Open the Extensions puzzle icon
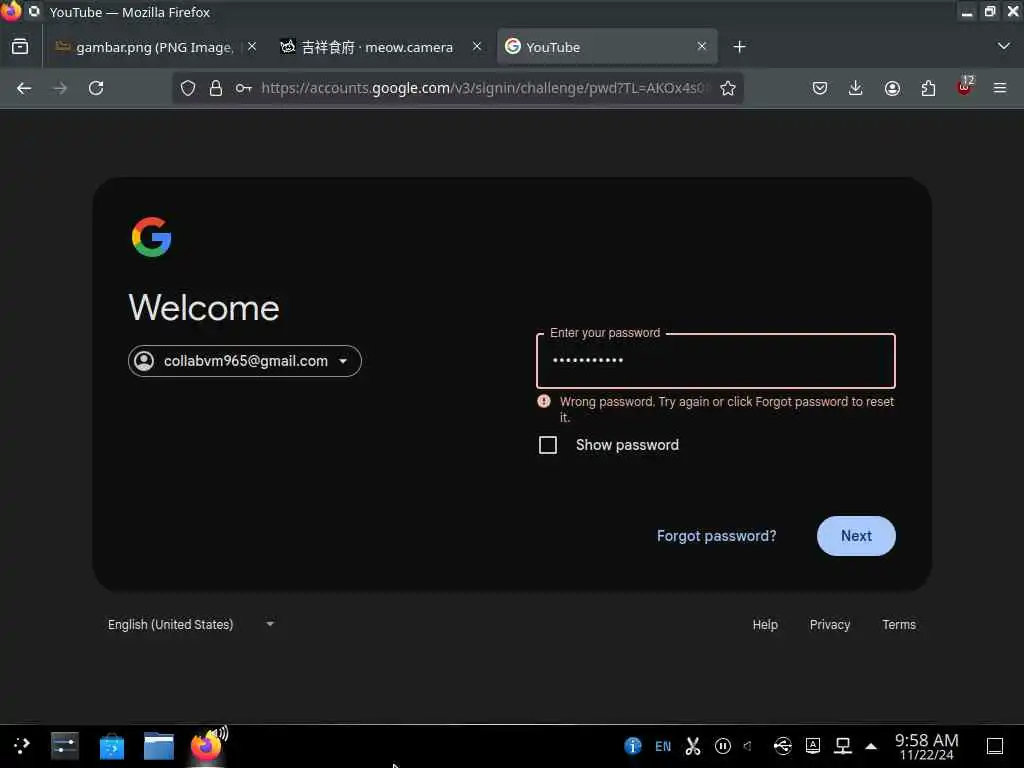This screenshot has height=768, width=1024. pos(928,88)
